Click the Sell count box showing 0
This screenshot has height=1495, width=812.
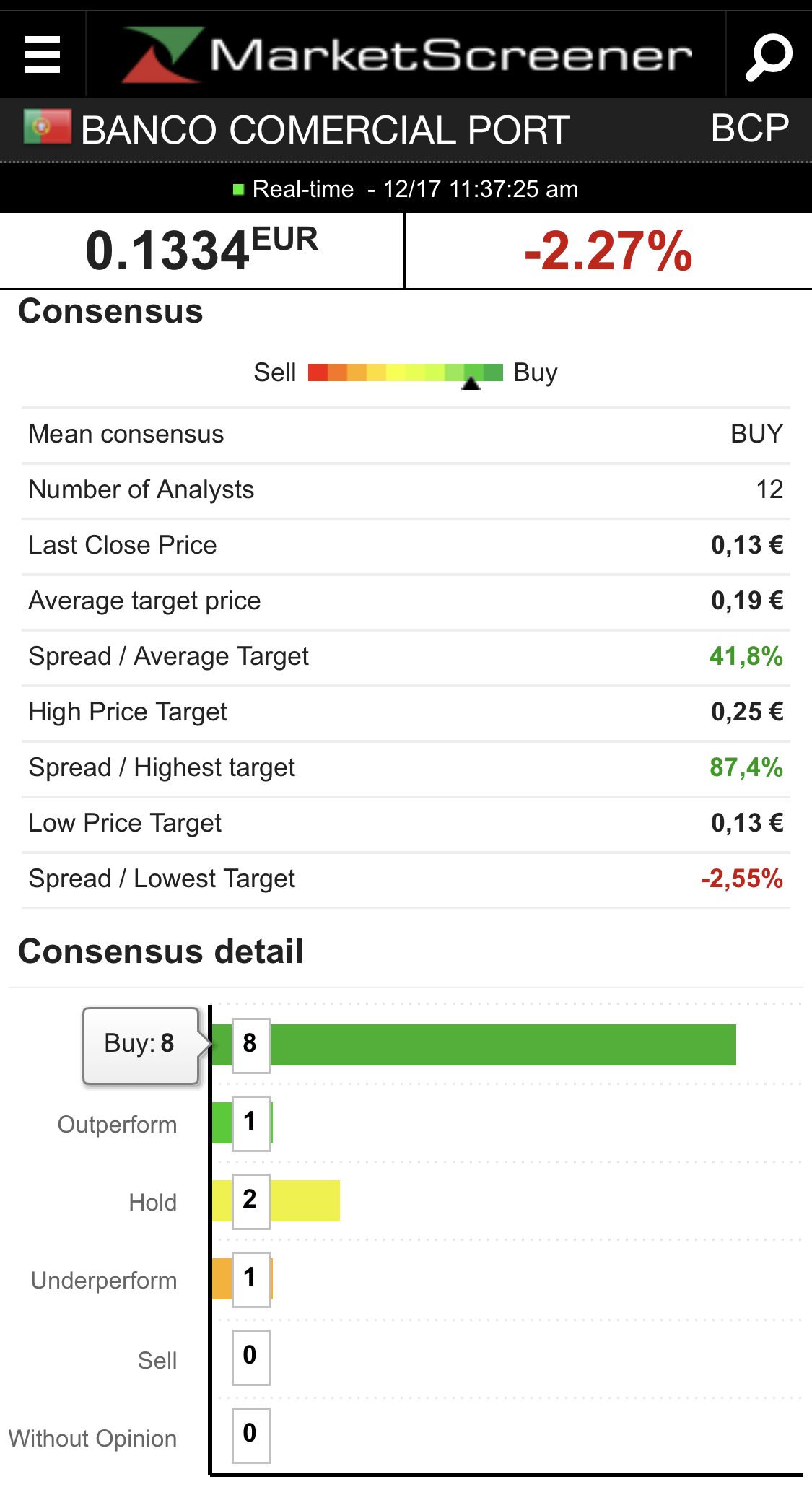pyautogui.click(x=250, y=1356)
